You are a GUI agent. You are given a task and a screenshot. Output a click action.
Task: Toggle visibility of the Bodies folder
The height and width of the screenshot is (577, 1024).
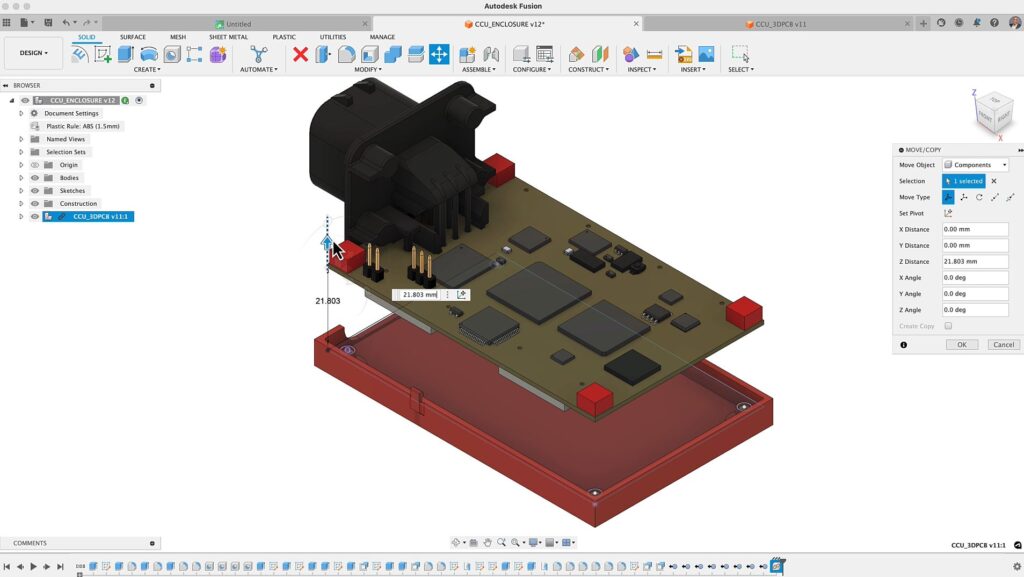(x=35, y=178)
